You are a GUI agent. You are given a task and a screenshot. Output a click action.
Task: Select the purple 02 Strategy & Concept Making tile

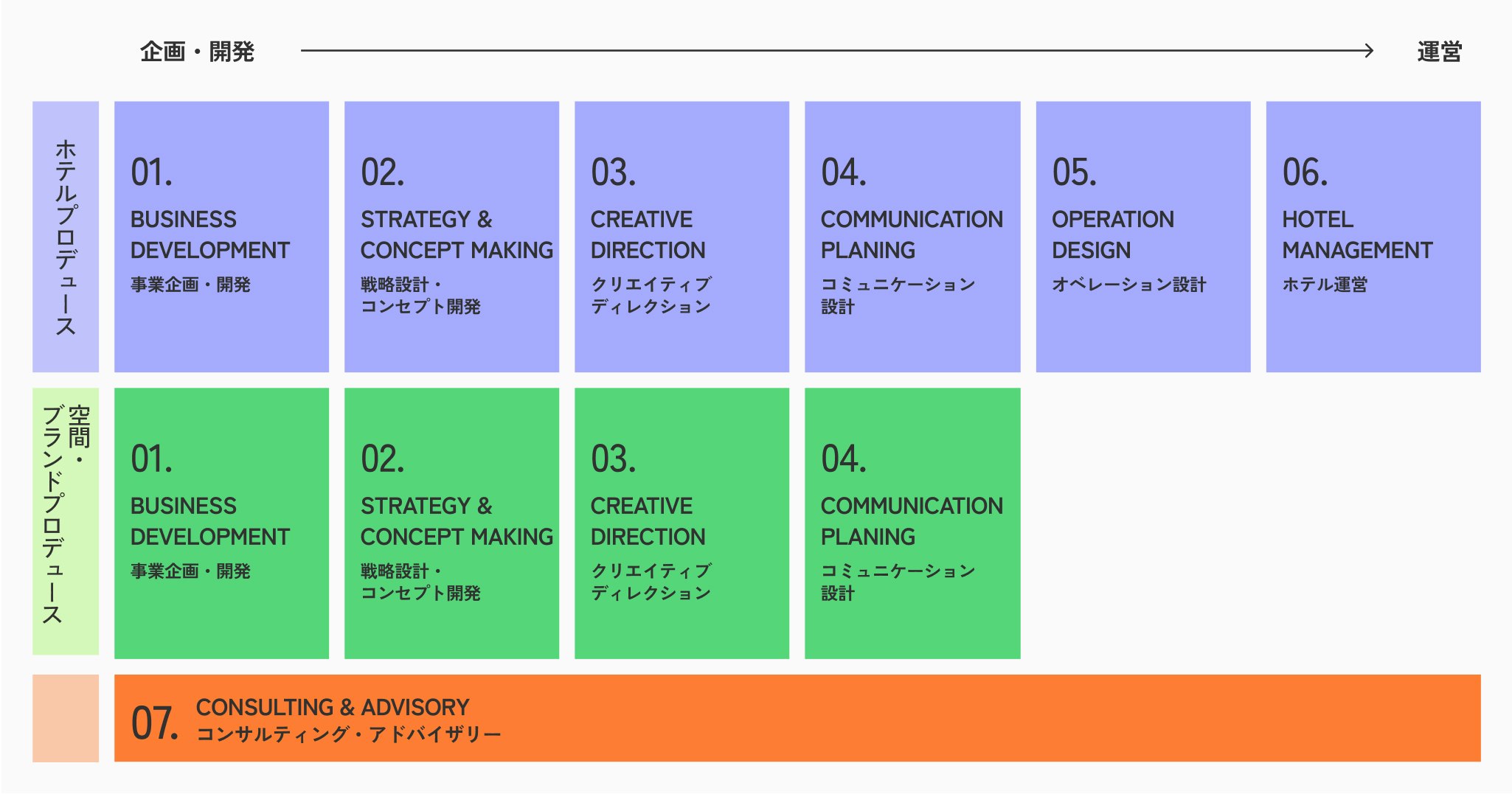tap(451, 236)
